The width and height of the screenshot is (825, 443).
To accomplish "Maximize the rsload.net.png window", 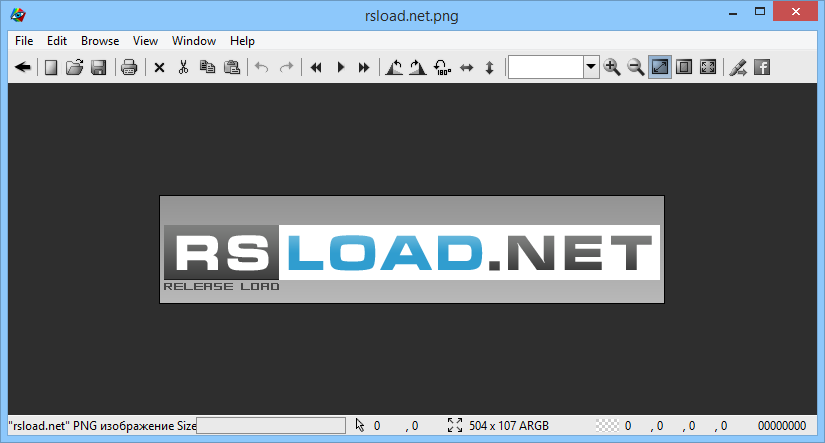I will click(760, 12).
